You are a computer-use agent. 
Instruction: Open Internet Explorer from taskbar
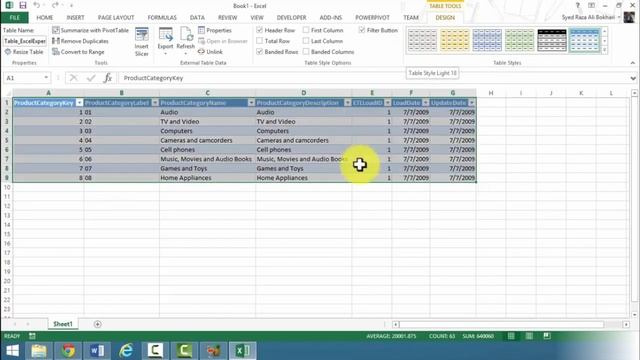tap(126, 351)
